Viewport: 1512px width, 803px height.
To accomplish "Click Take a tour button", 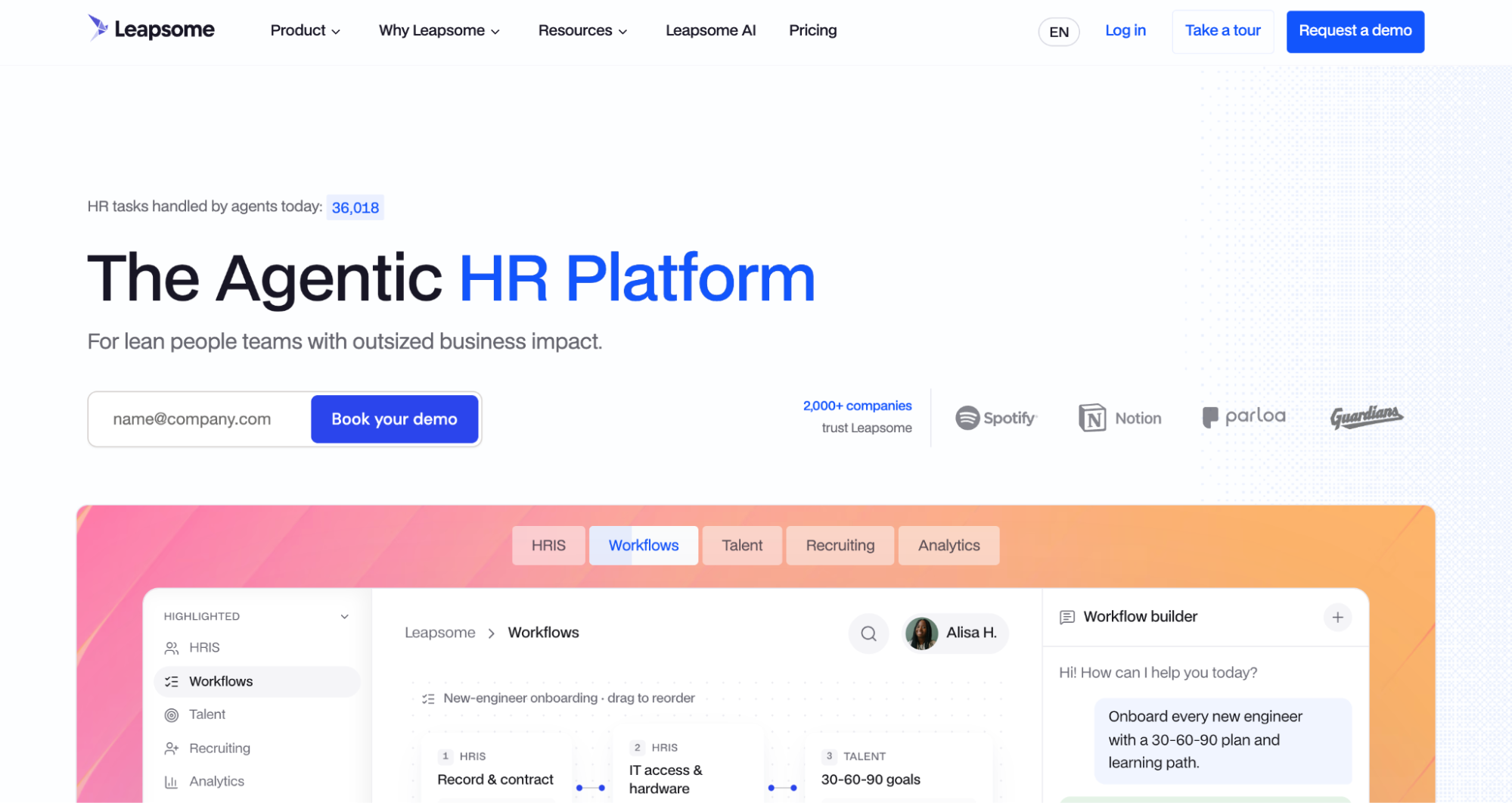I will pos(1222,31).
